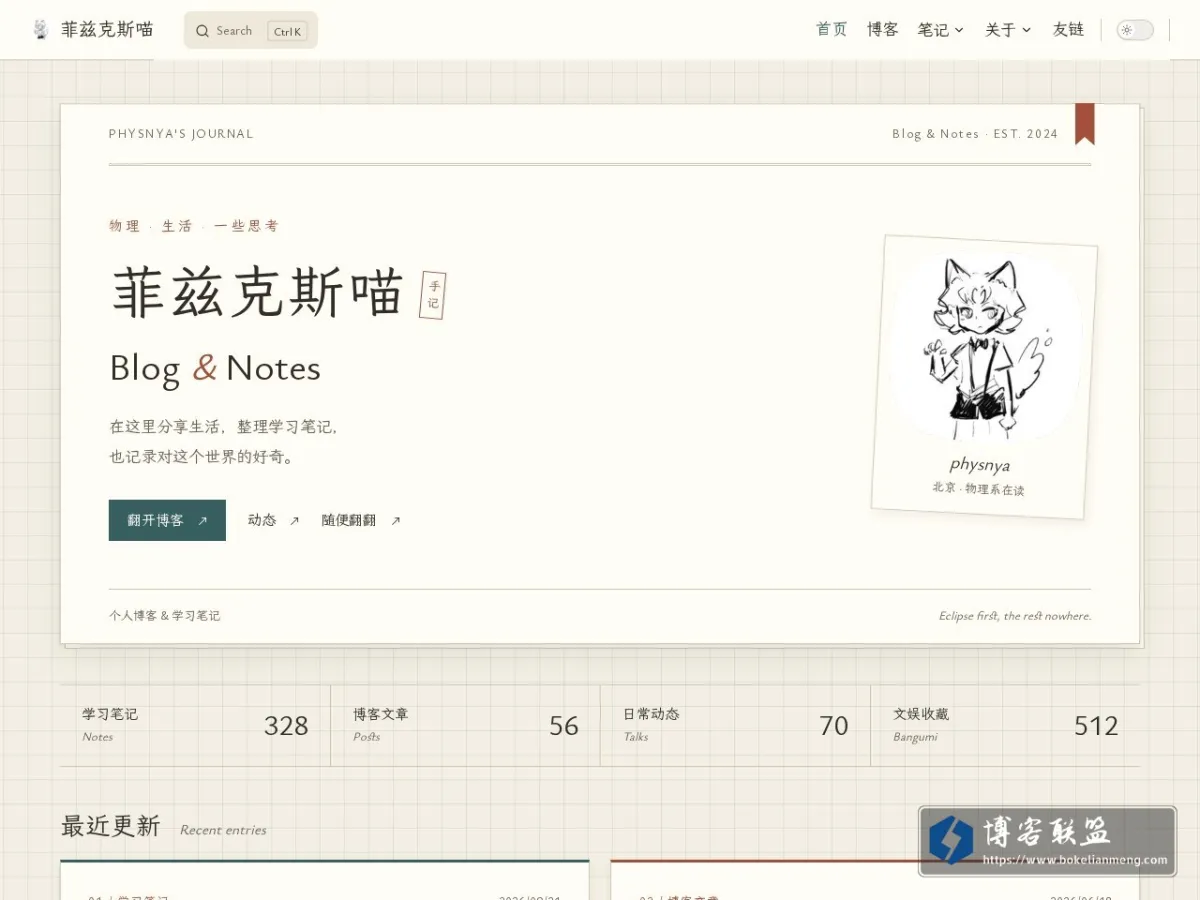1200x900 pixels.
Task: Click the Blog & Notes · EST. 2024 text
Action: 975,134
